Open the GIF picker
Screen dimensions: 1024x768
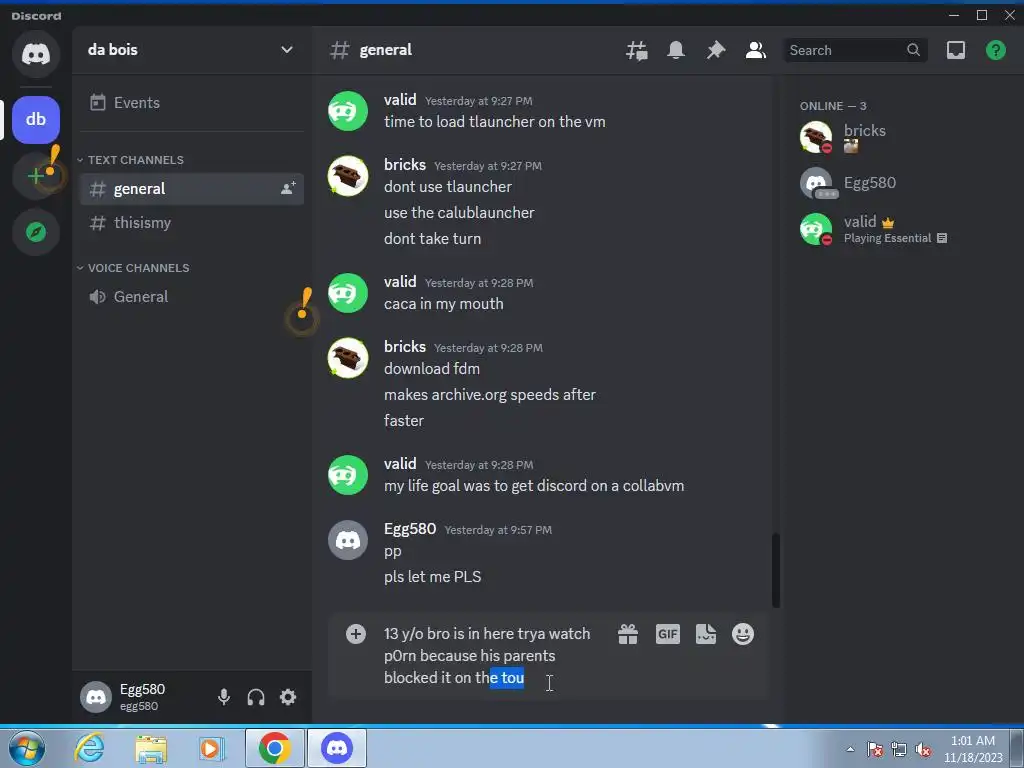click(667, 633)
